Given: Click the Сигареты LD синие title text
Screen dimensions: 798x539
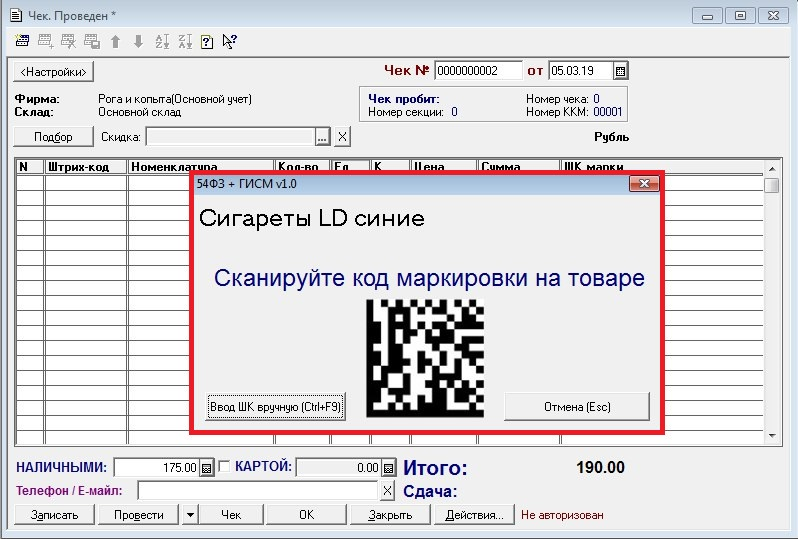Looking at the screenshot, I should [x=311, y=218].
